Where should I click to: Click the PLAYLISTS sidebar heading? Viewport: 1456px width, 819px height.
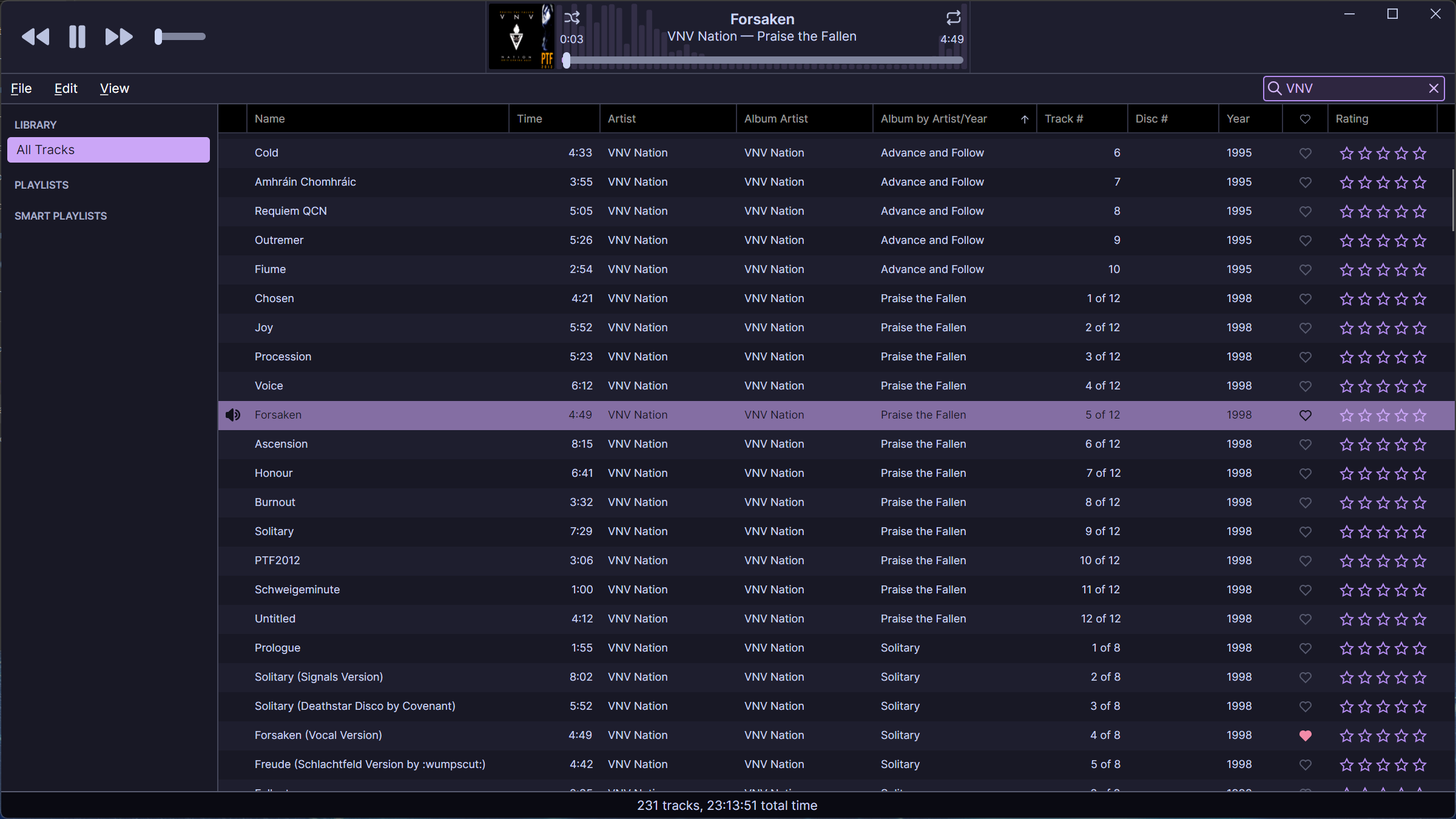coord(41,185)
